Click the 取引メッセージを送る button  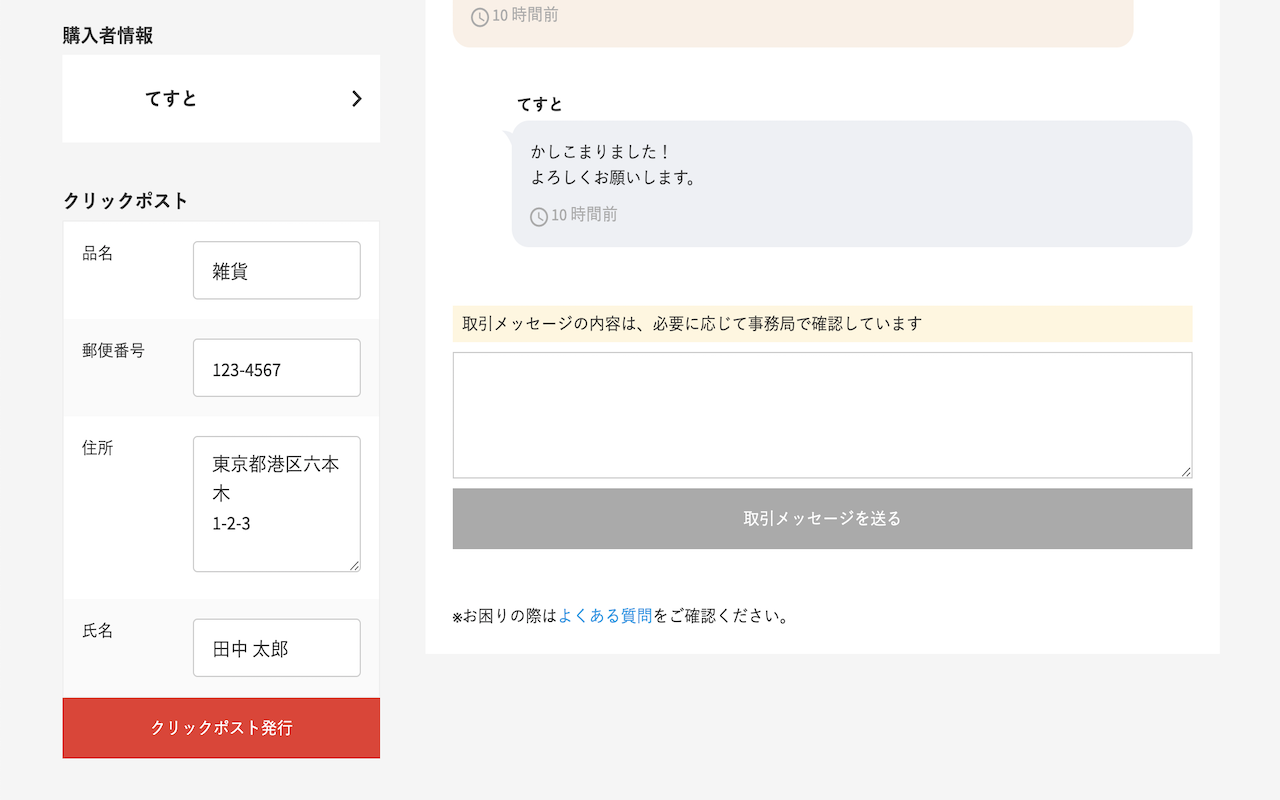(x=822, y=518)
